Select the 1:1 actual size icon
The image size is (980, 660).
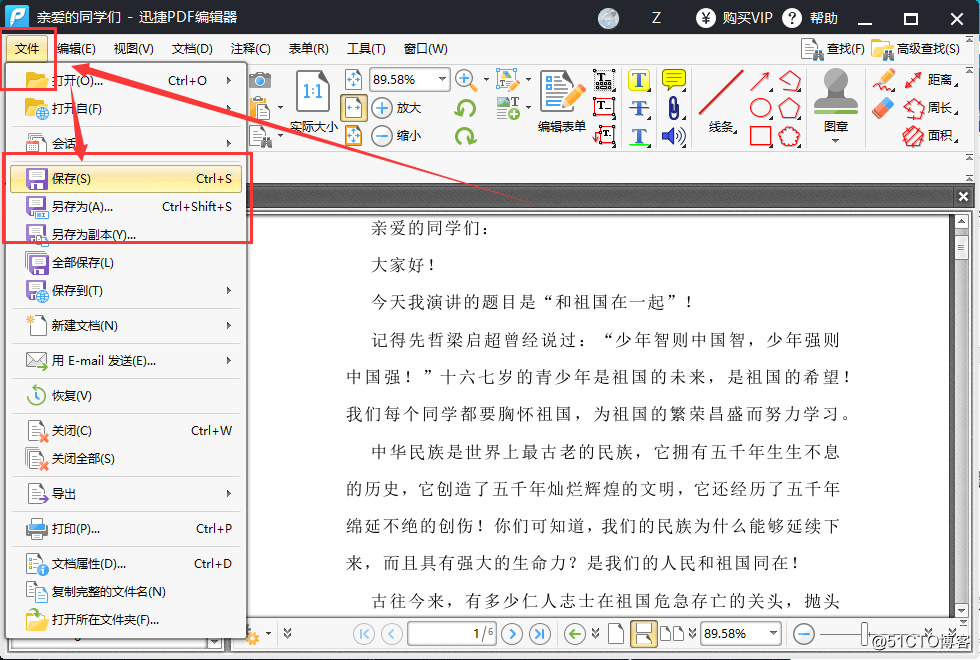[x=312, y=92]
